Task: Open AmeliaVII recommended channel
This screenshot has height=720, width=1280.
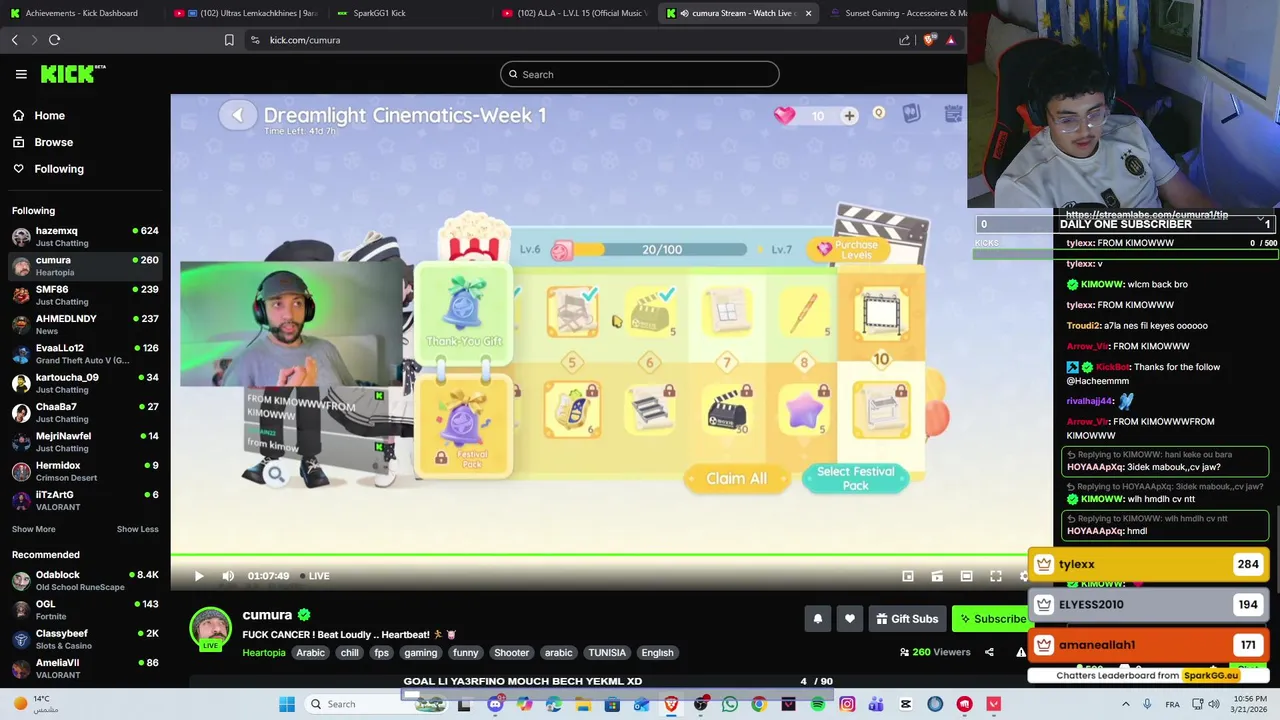Action: tap(85, 668)
